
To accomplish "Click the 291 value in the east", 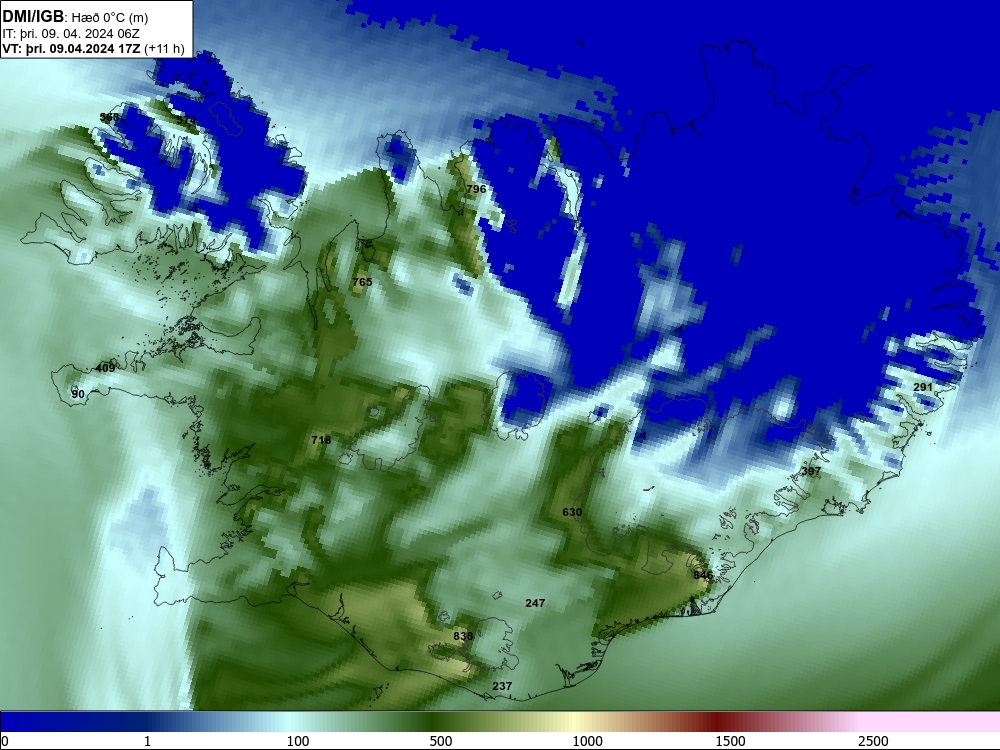I will (x=923, y=387).
